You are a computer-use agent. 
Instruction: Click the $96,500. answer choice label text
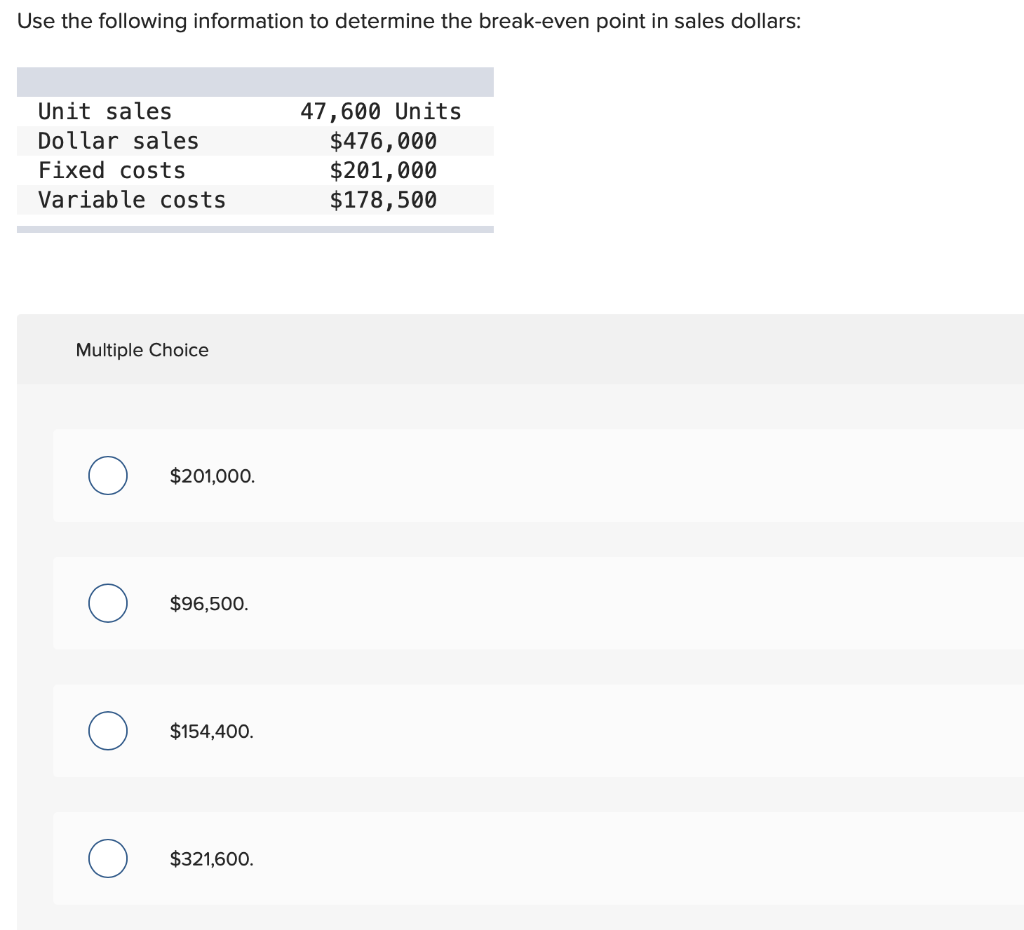(209, 604)
